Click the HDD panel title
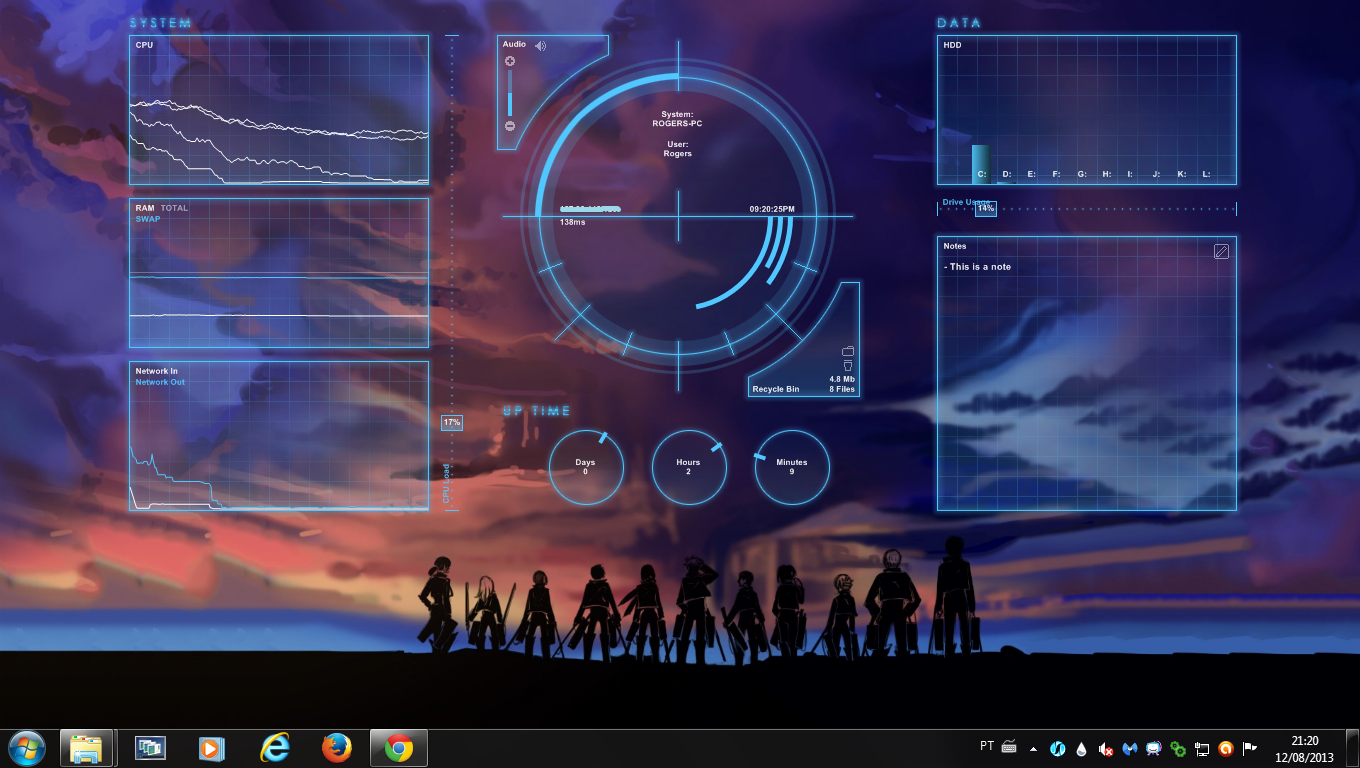The width and height of the screenshot is (1360, 768). pos(952,45)
